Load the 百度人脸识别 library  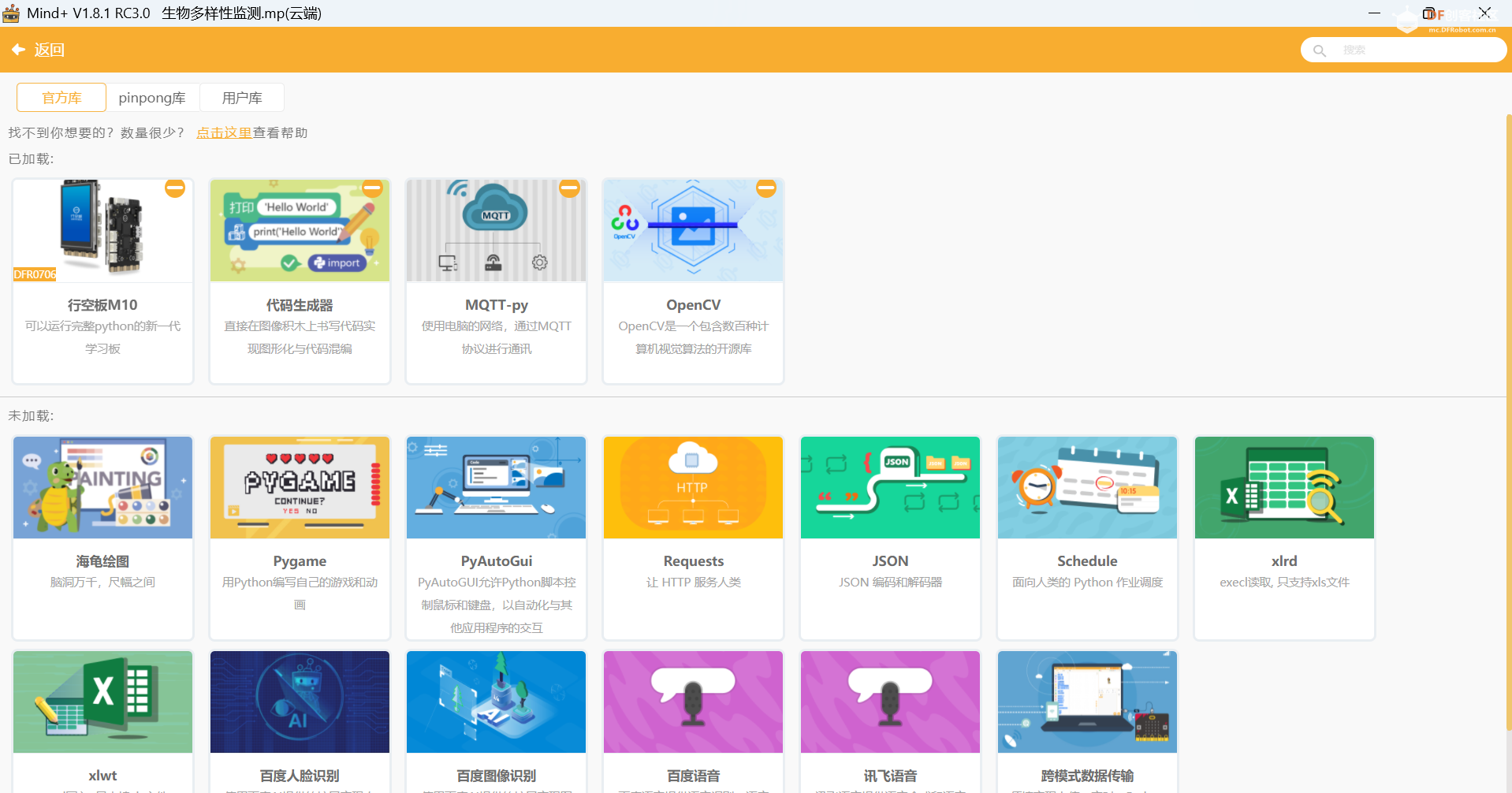click(300, 721)
